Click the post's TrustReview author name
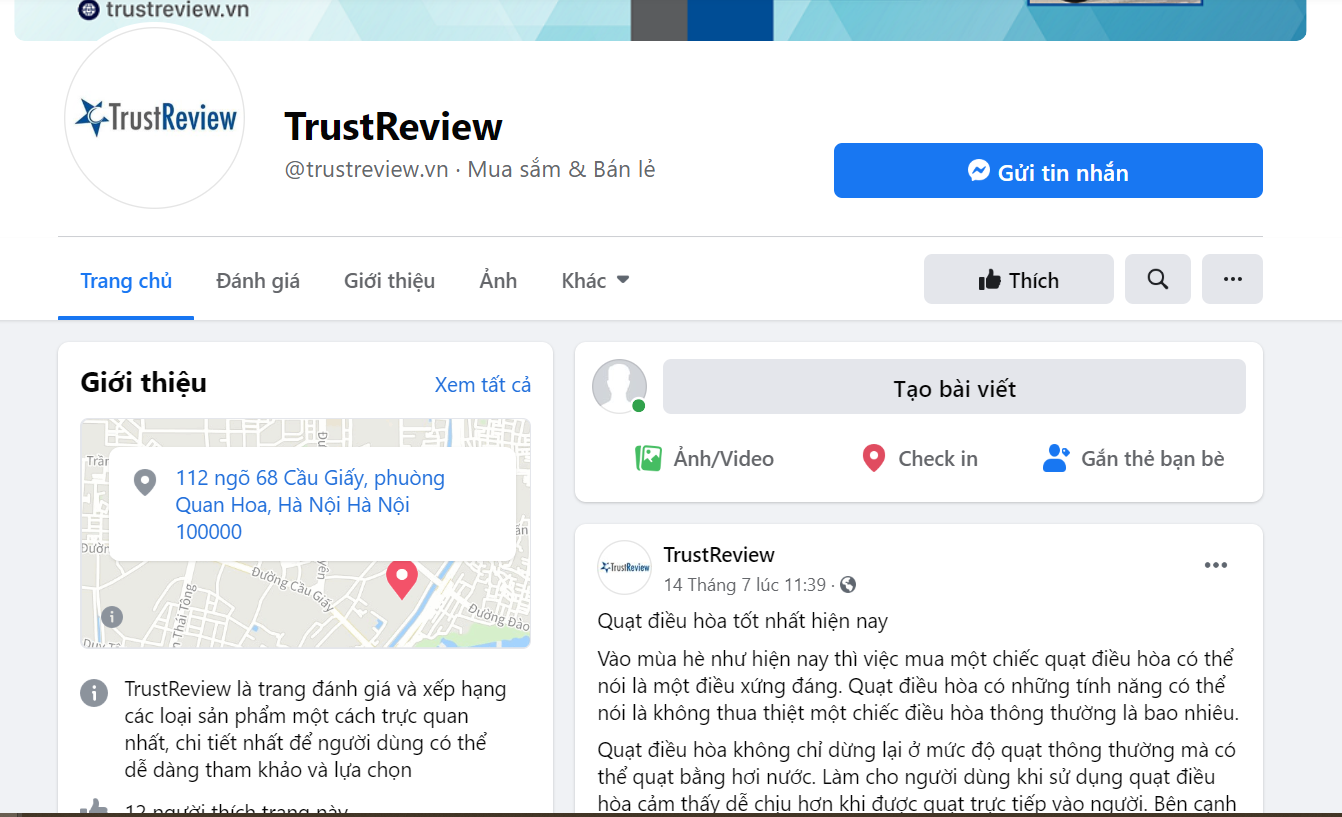The width and height of the screenshot is (1342, 817). pos(719,555)
